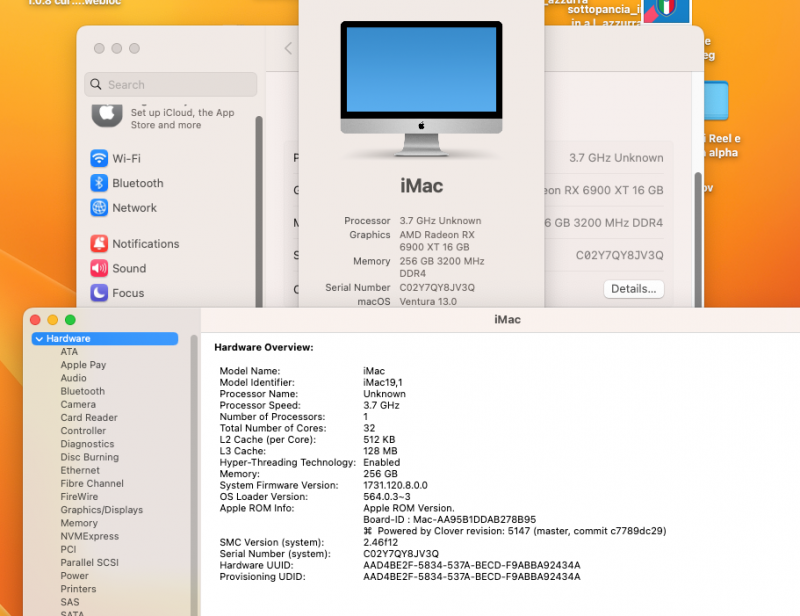Select PCI in the hardware list
The width and height of the screenshot is (800, 616).
click(68, 549)
